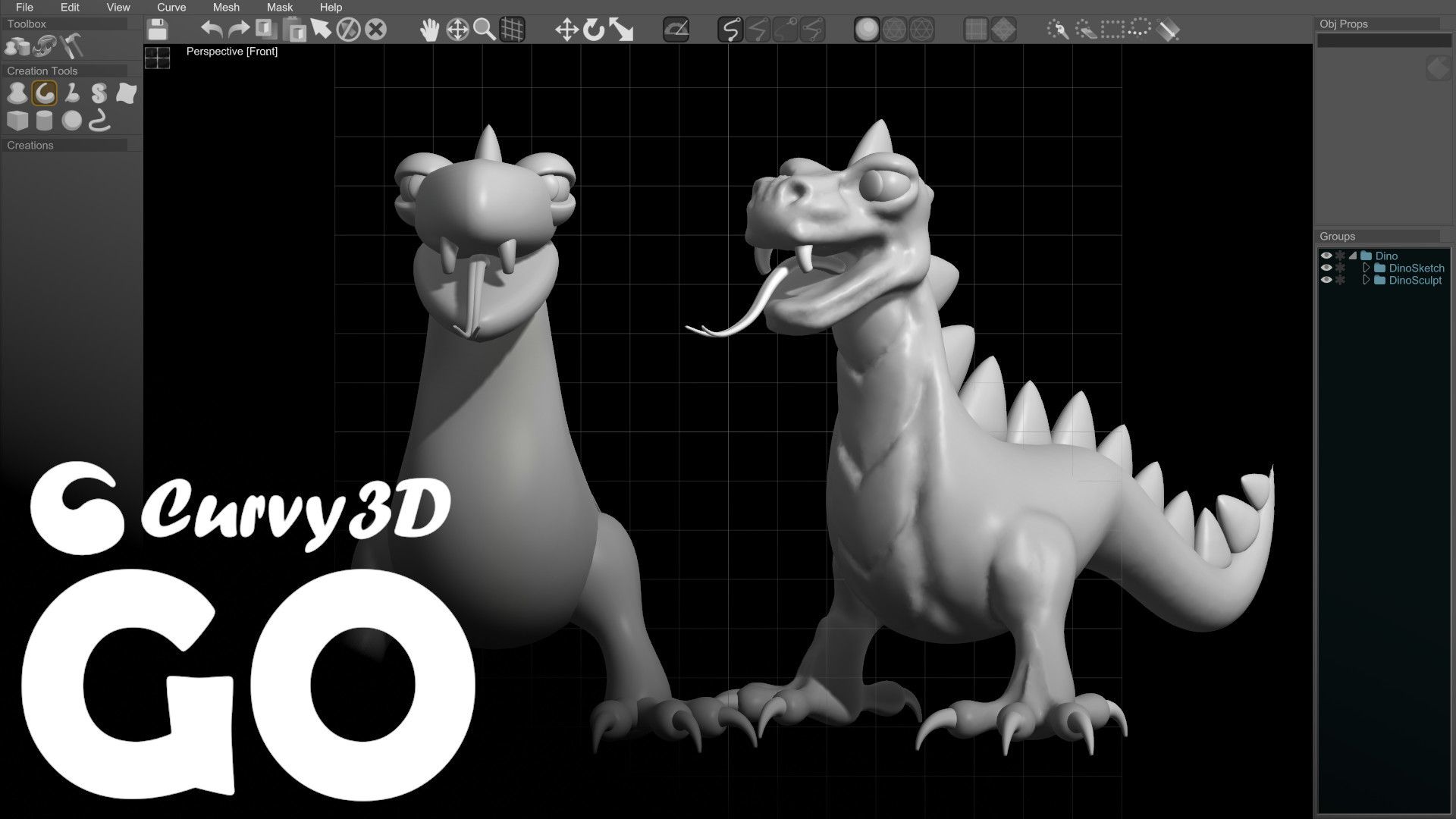The width and height of the screenshot is (1456, 819).
Task: Expand the DinoSketch group tree
Action: click(1366, 268)
